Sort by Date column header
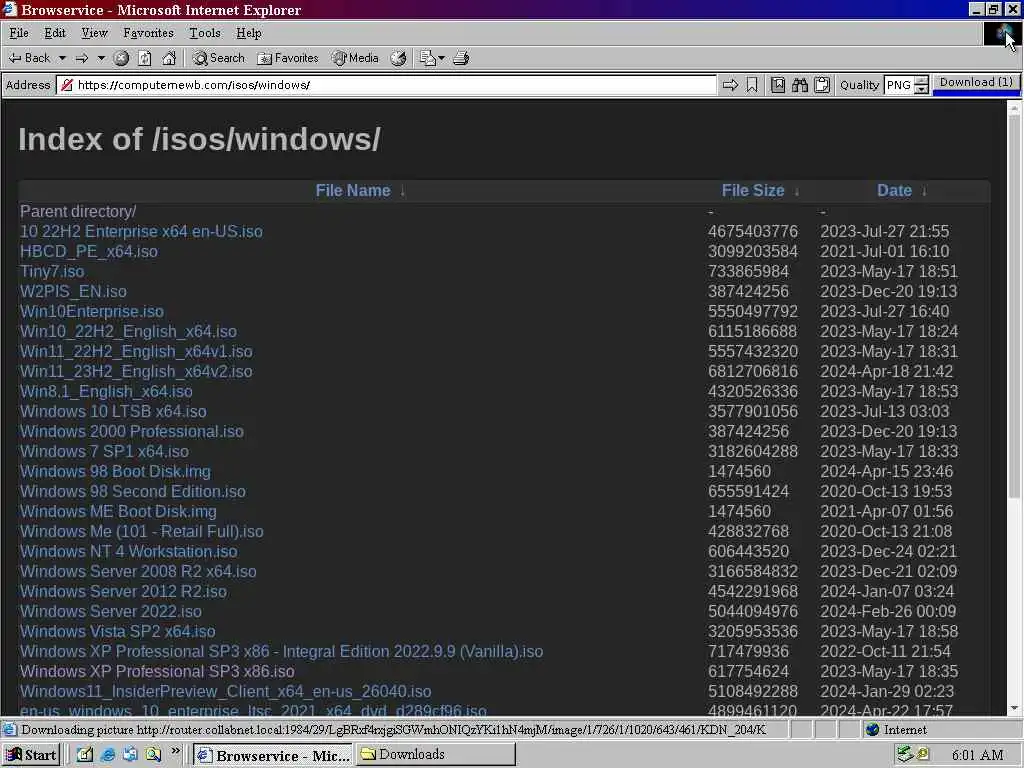Screen dimensions: 1024x768 895,191
